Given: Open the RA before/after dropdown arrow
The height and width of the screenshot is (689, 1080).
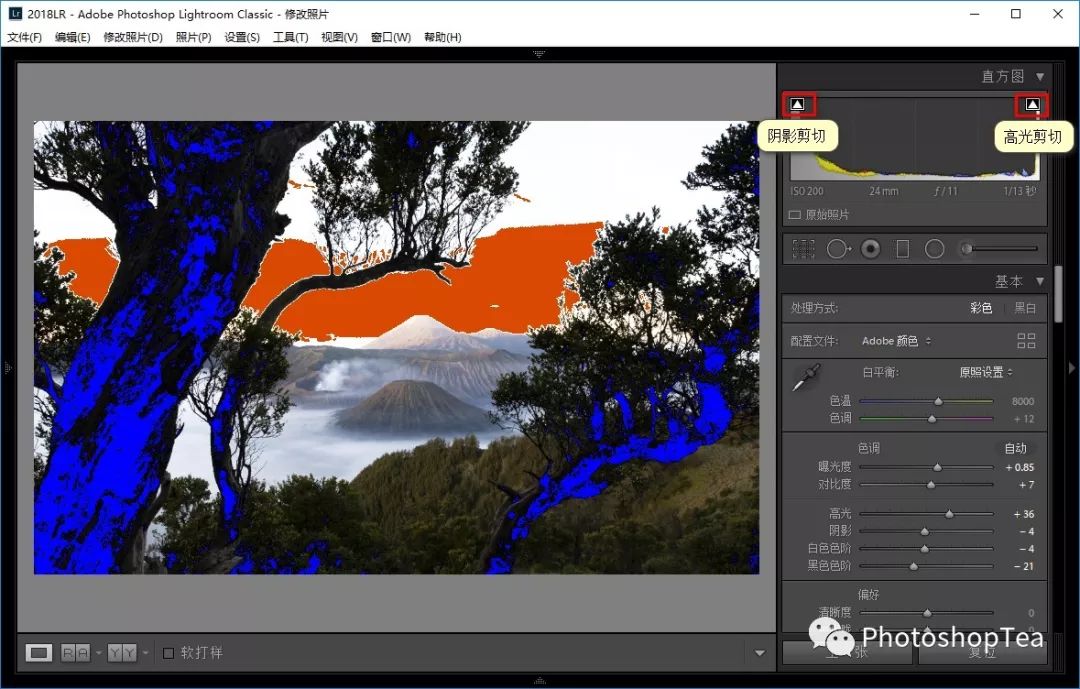Looking at the screenshot, I should pos(98,652).
